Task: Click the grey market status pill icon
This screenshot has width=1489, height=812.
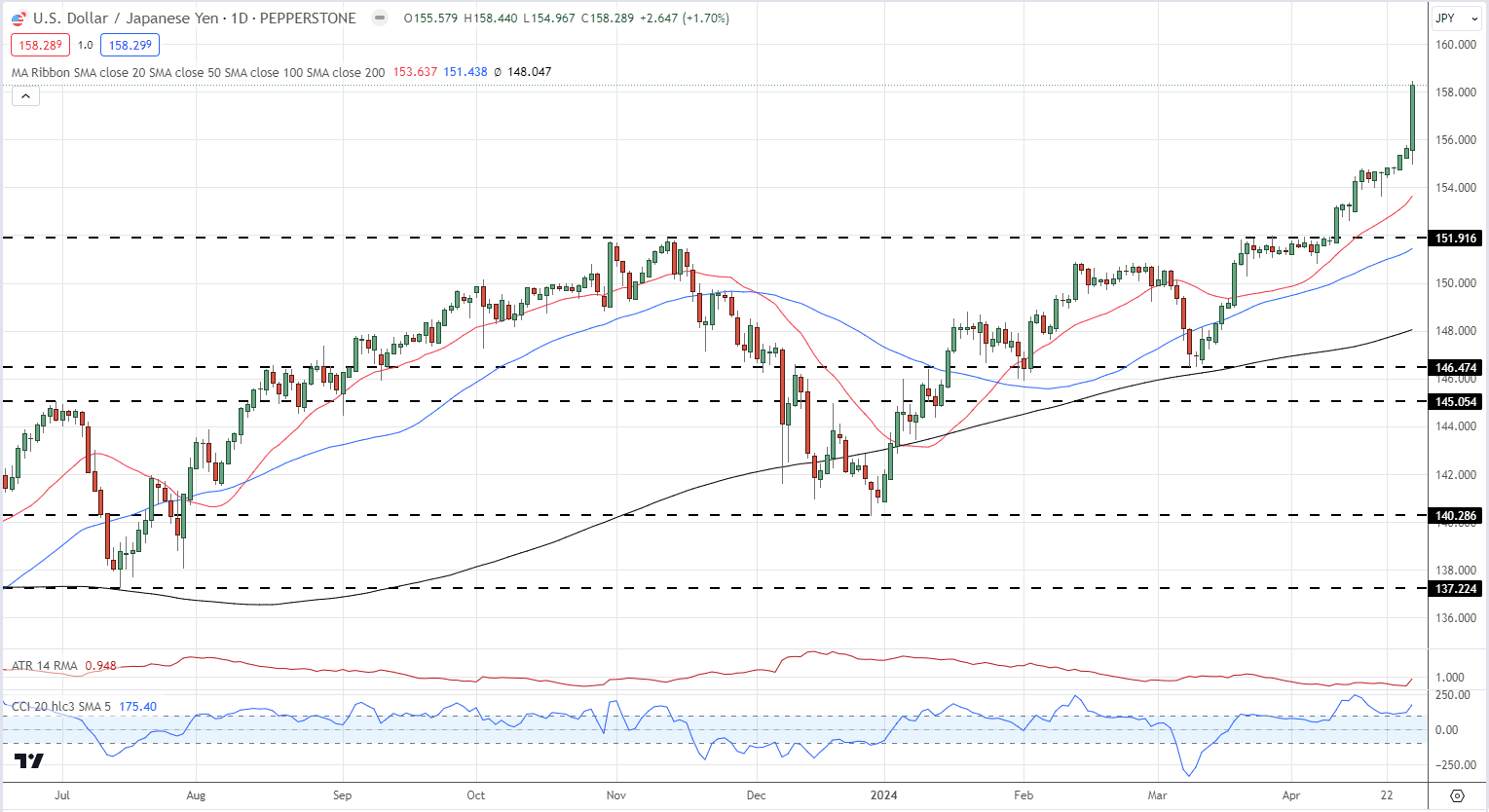Action: 381,18
